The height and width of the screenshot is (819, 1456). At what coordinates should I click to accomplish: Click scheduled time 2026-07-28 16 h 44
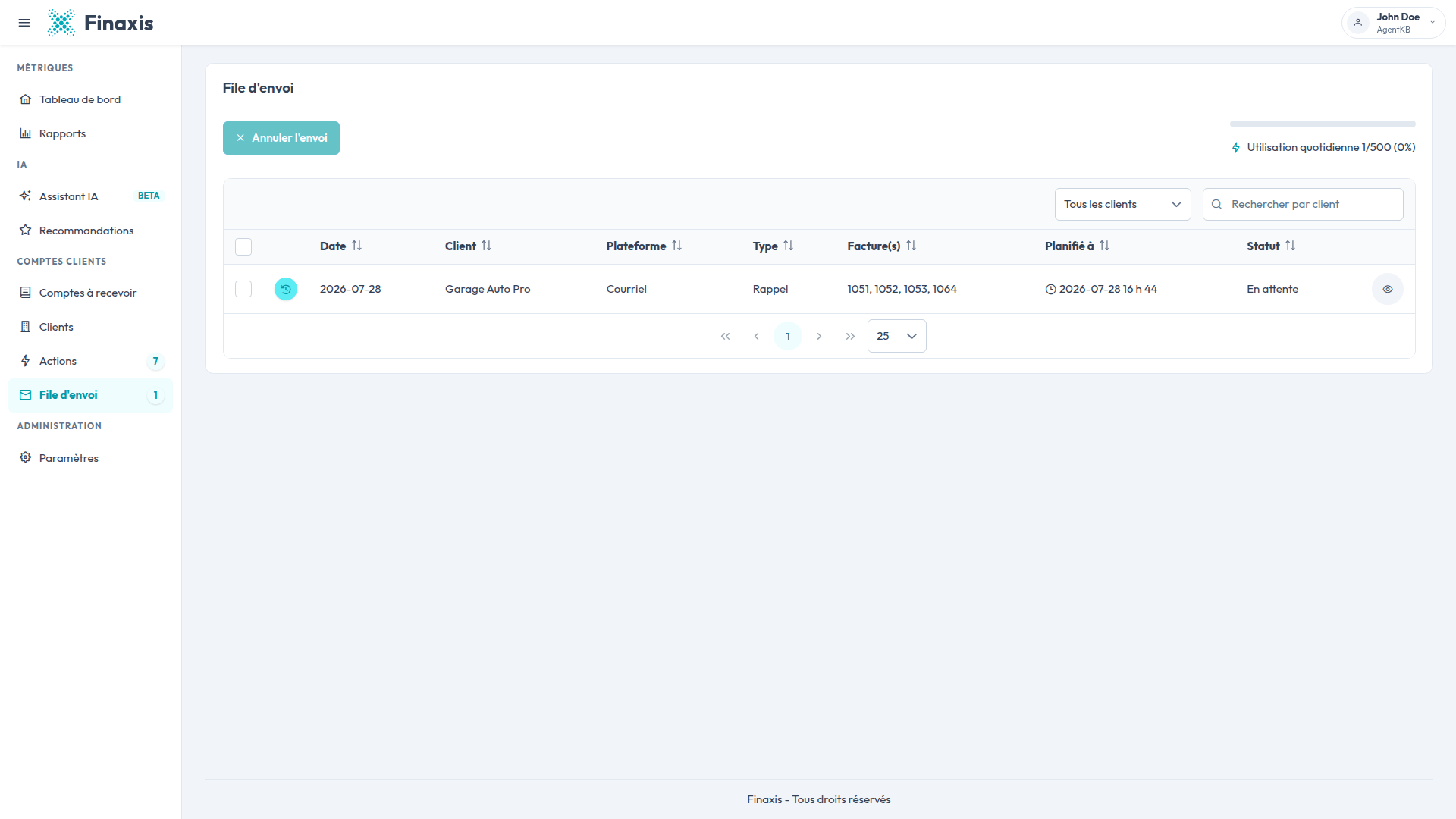(x=1109, y=289)
